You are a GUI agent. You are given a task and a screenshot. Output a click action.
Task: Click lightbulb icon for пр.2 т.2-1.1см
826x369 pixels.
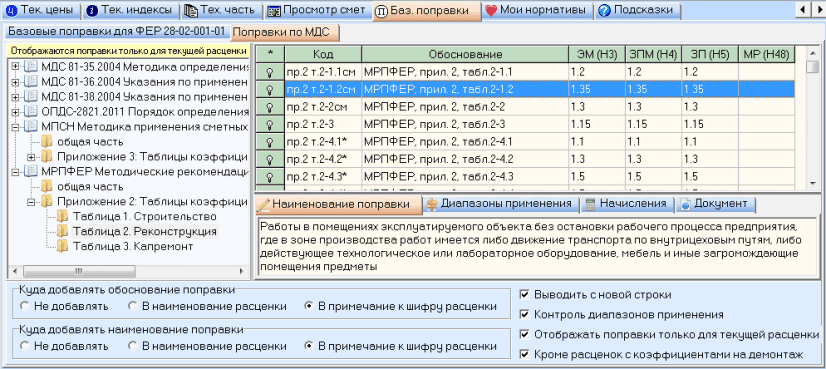[x=270, y=72]
